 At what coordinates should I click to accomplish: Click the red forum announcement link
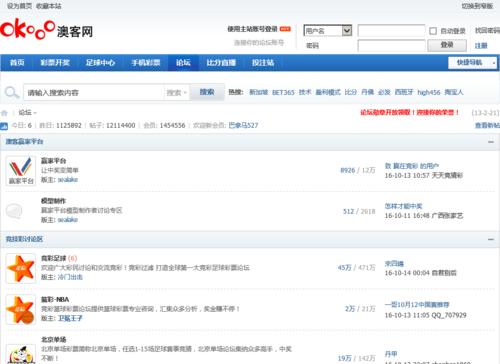pyautogui.click(x=410, y=113)
